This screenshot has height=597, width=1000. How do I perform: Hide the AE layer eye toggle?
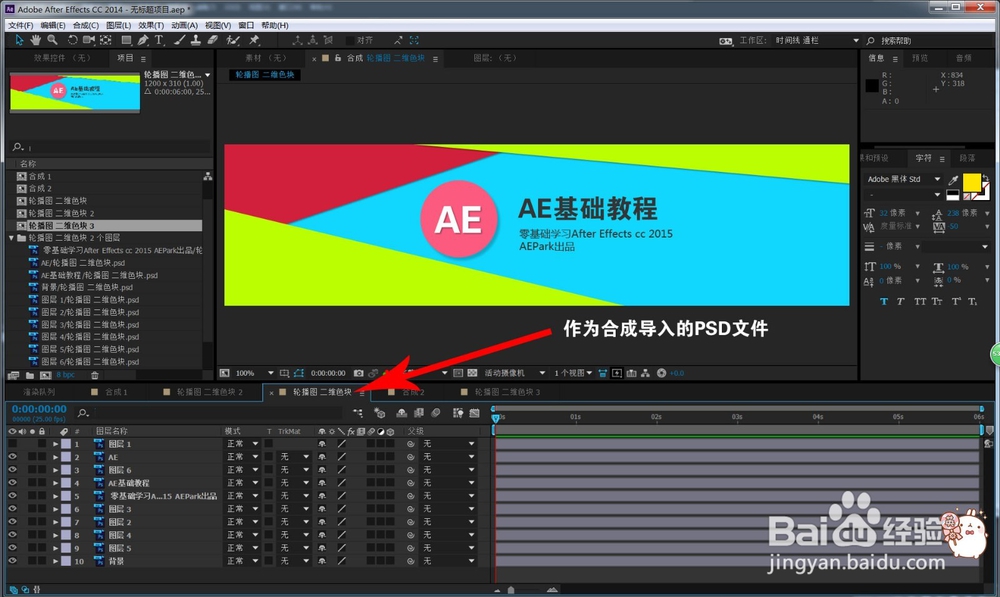coord(12,457)
